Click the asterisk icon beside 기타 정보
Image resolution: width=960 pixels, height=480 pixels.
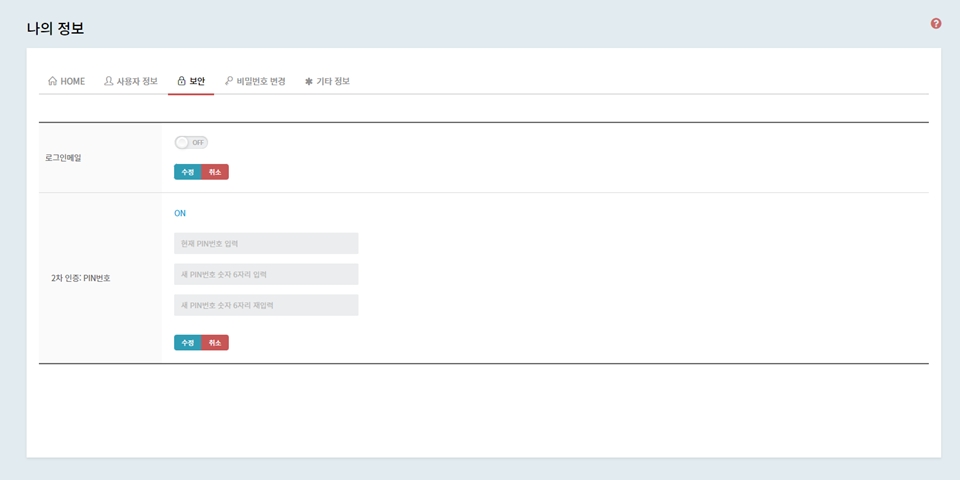tap(309, 82)
